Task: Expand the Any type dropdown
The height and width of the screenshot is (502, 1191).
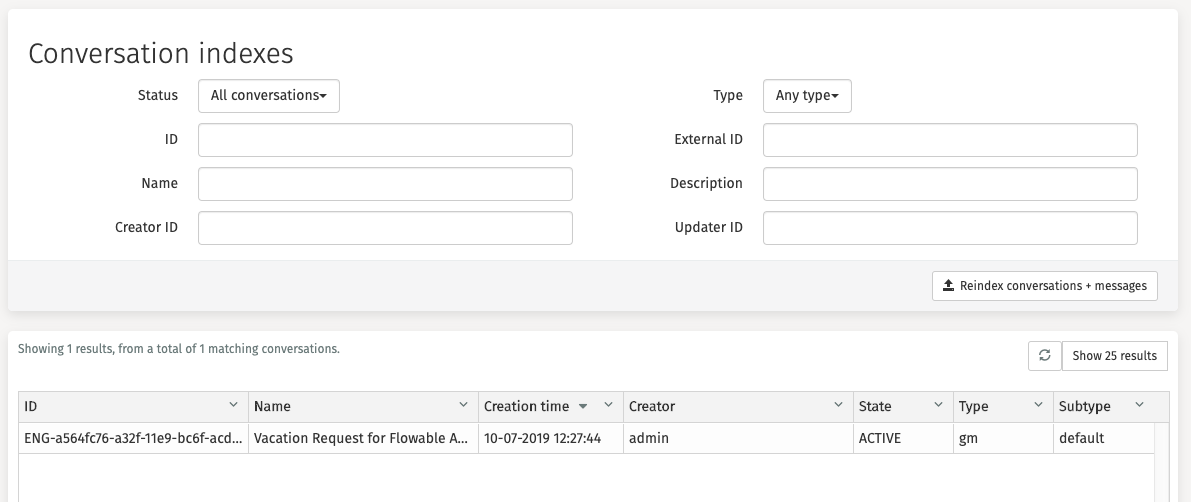Action: [806, 96]
